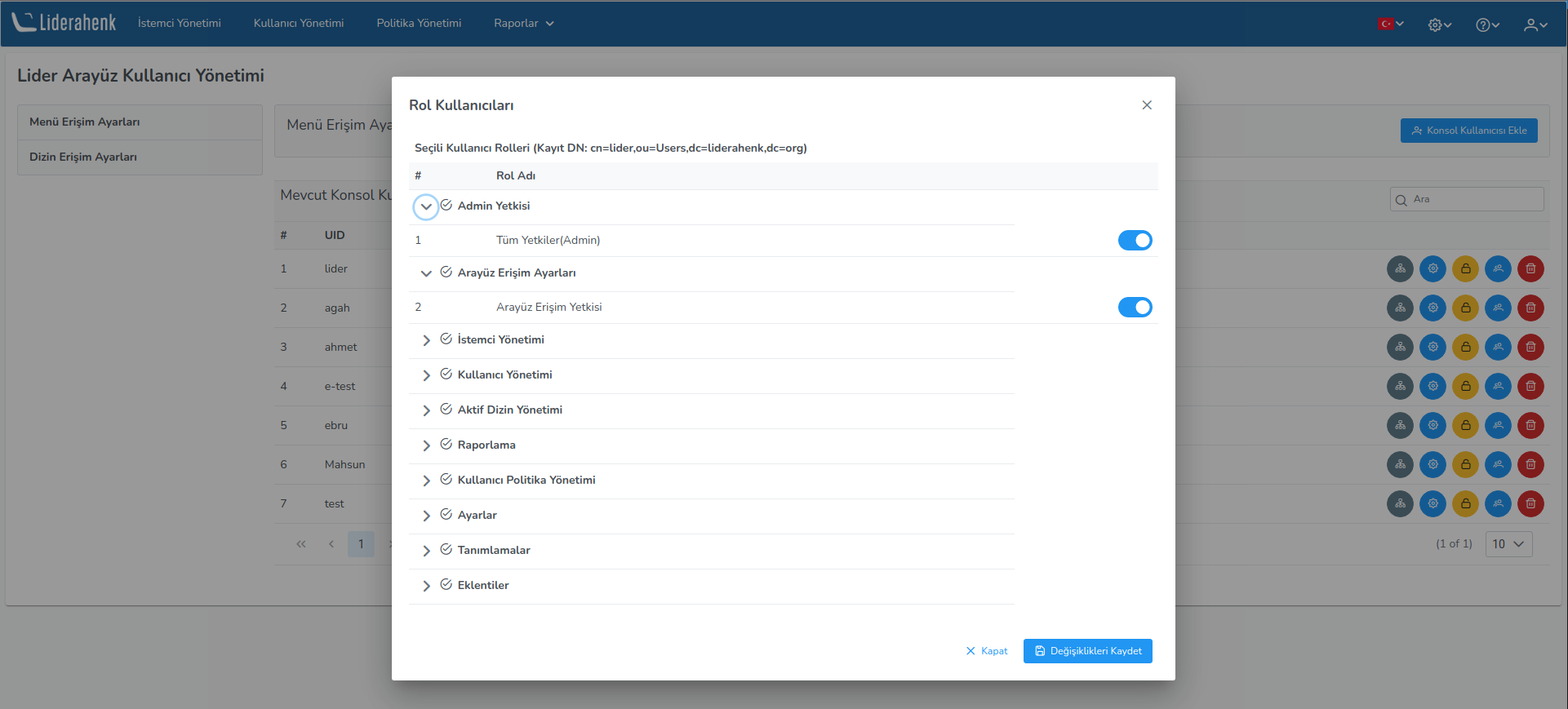Go to Politika Yönetimi in the navbar
The width and height of the screenshot is (1568, 709).
pyautogui.click(x=419, y=23)
